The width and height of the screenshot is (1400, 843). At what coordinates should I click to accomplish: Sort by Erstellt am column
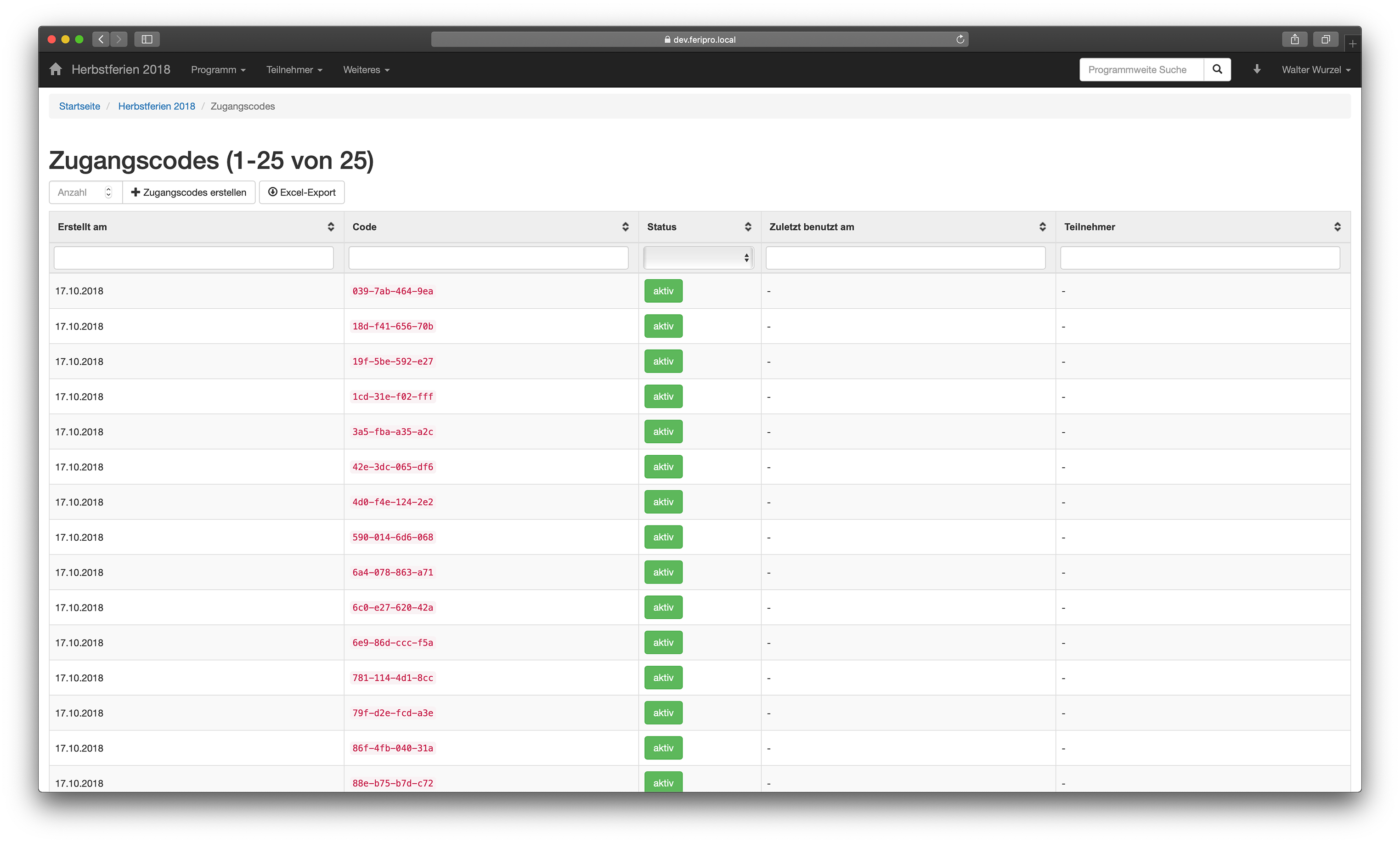(331, 226)
